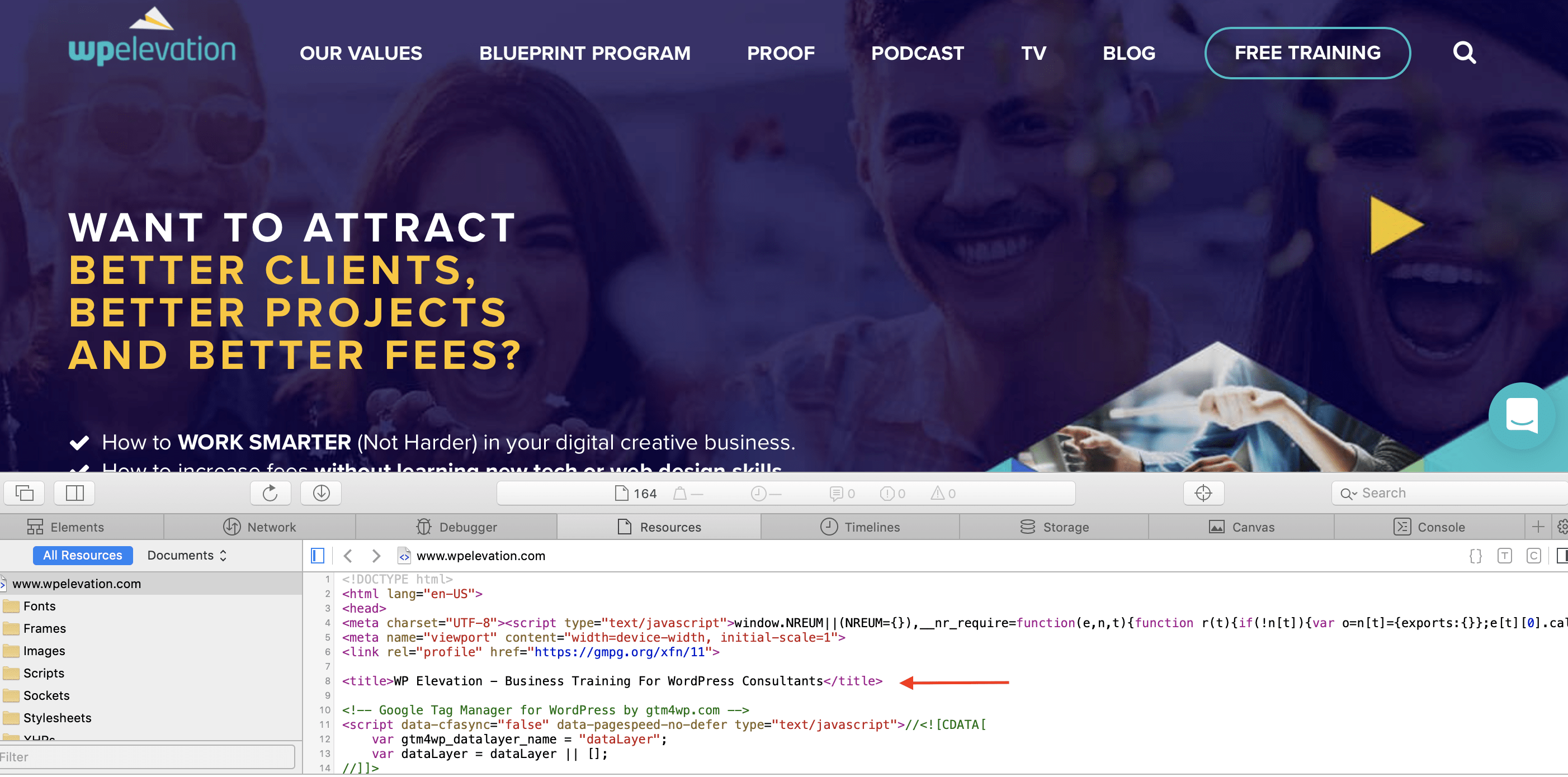Go back with the left chevron
The image size is (1568, 777).
click(x=348, y=556)
